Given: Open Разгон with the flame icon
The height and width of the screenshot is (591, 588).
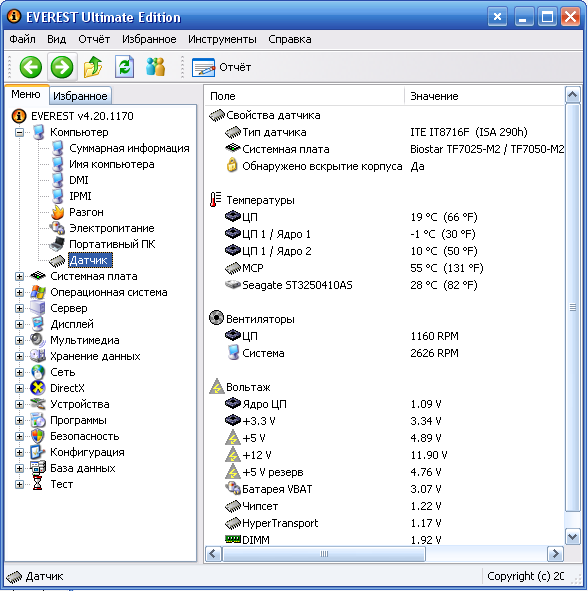Looking at the screenshot, I should [x=86, y=212].
